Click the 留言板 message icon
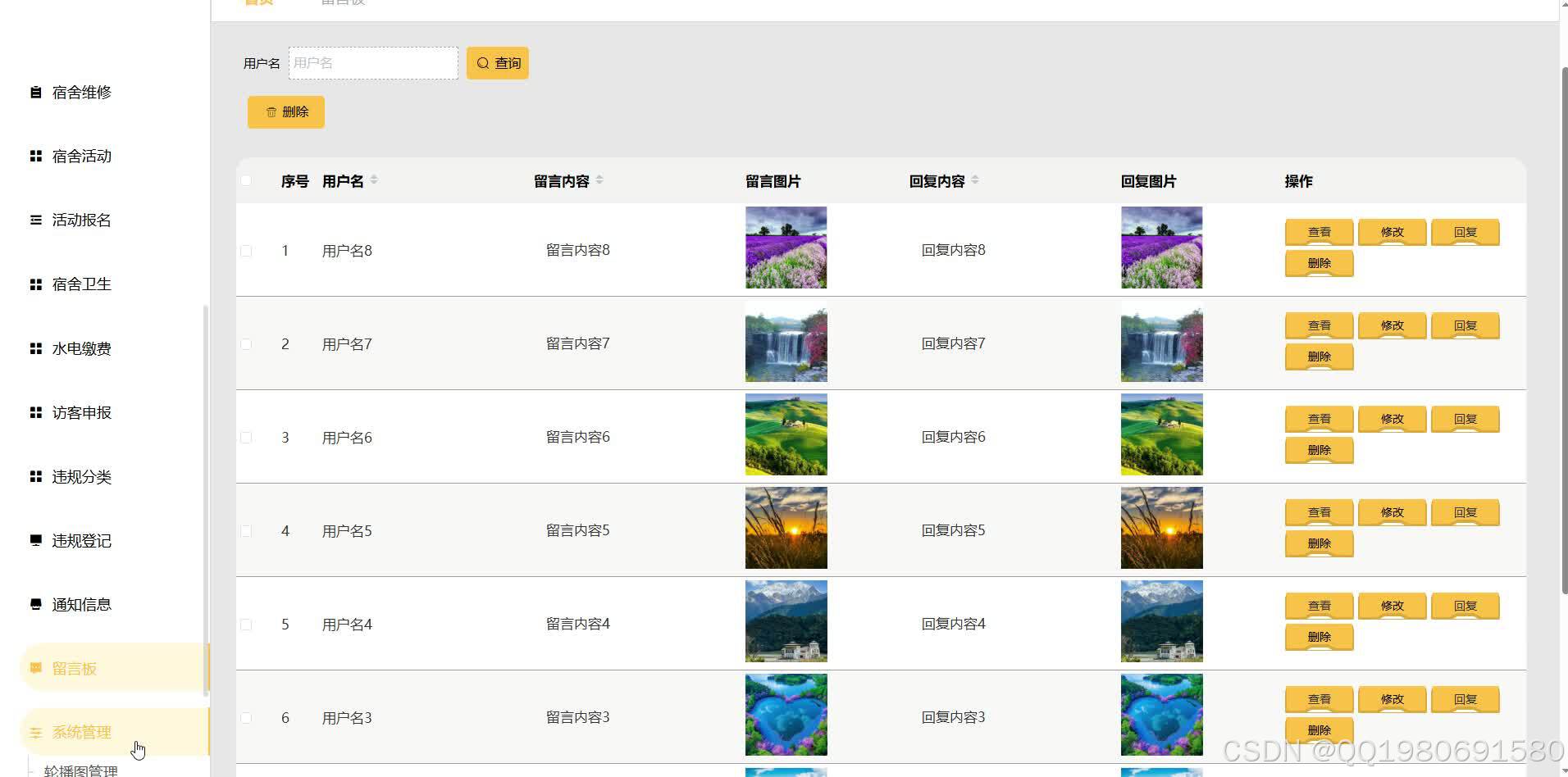Screen dimensions: 1568x777 point(35,668)
